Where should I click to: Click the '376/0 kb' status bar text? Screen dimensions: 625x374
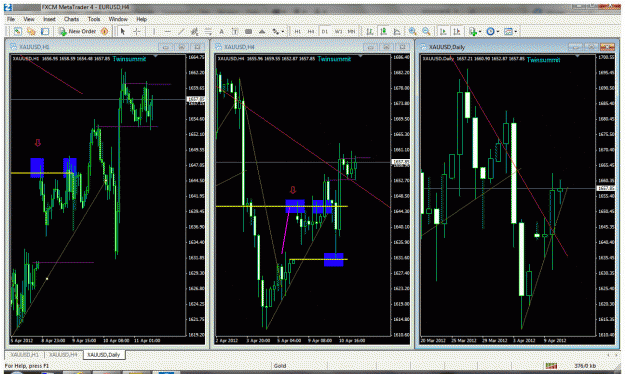585,366
